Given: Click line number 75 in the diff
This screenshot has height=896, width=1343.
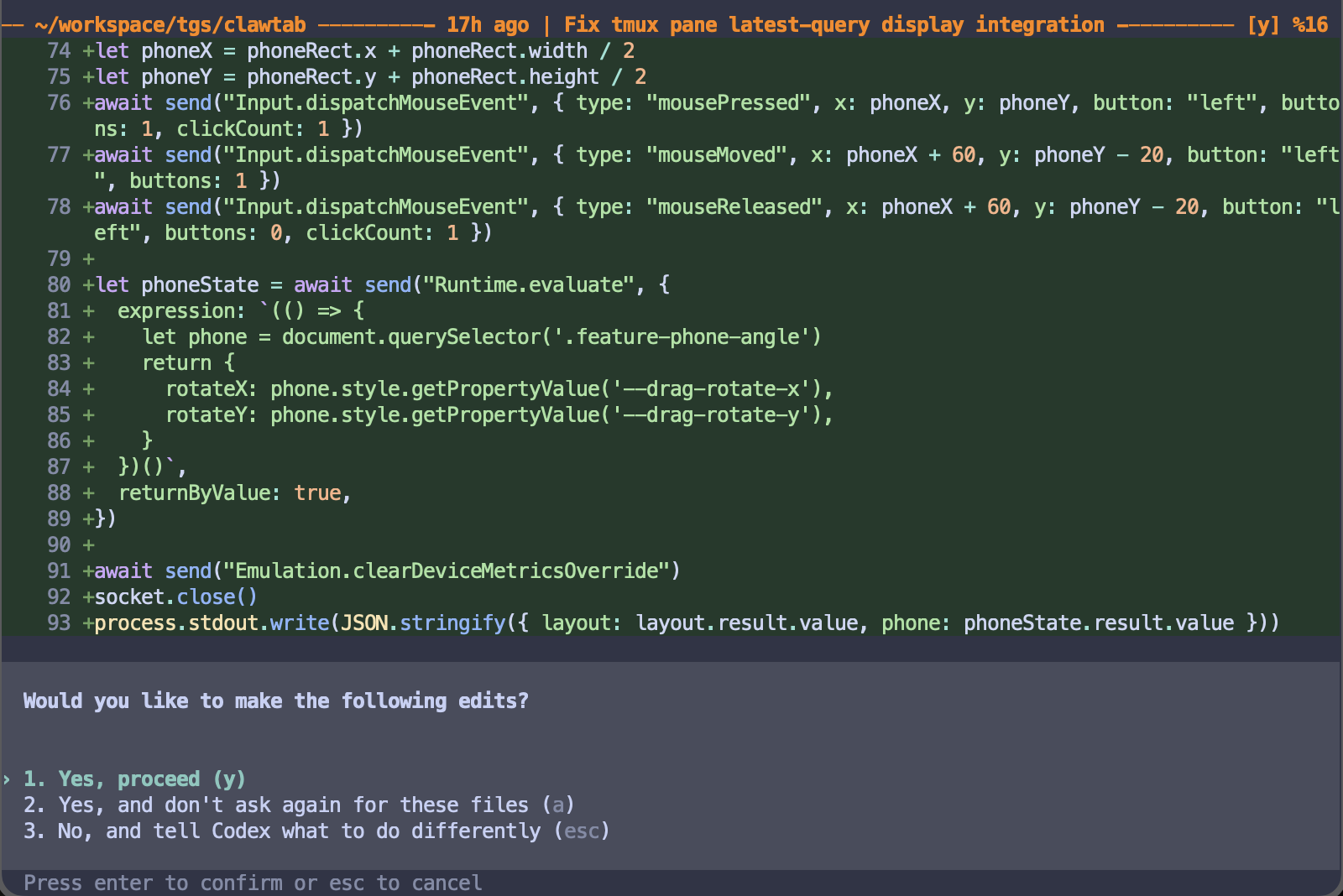Looking at the screenshot, I should point(59,77).
